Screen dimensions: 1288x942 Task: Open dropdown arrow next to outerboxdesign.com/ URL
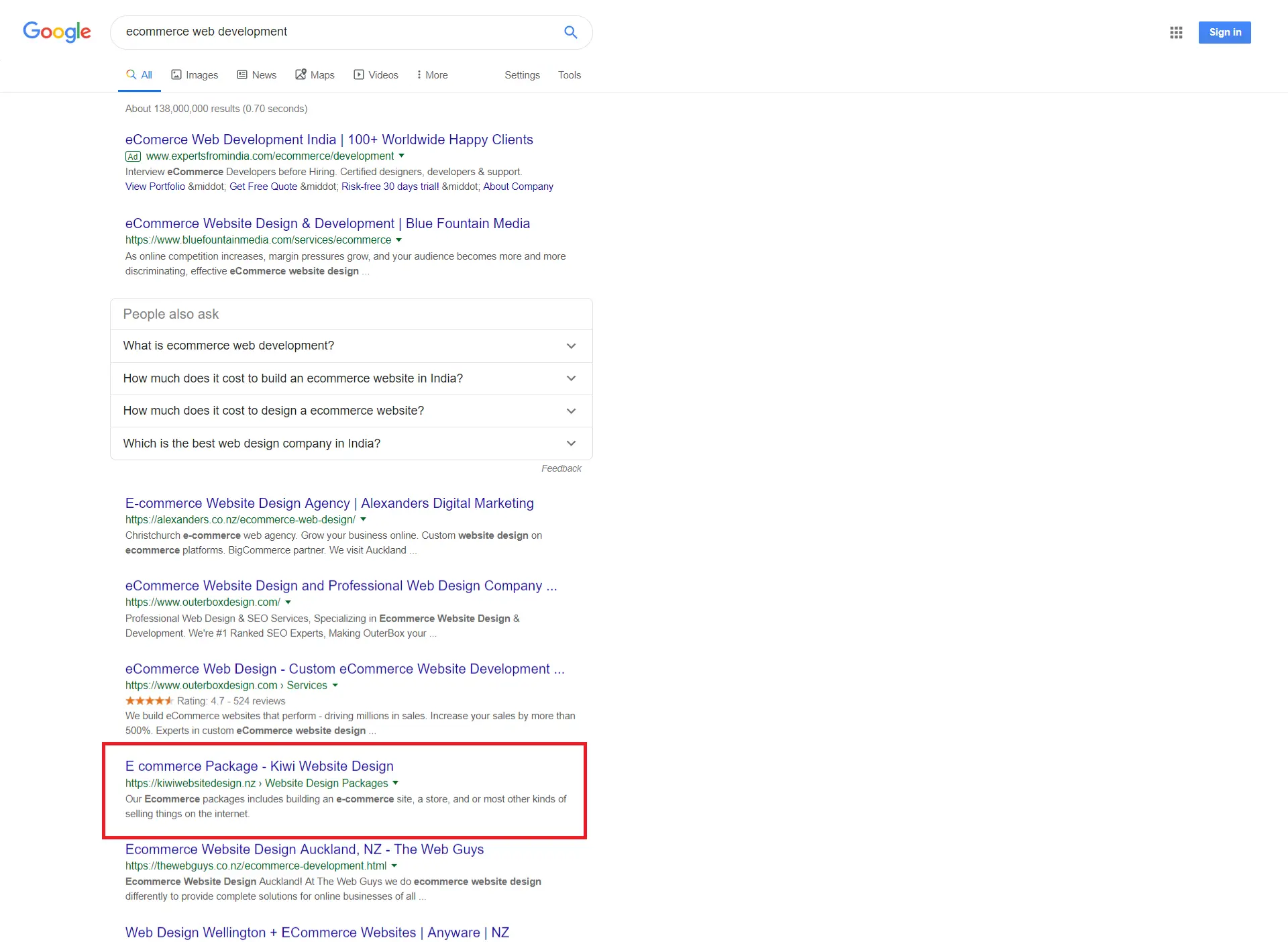pos(288,602)
